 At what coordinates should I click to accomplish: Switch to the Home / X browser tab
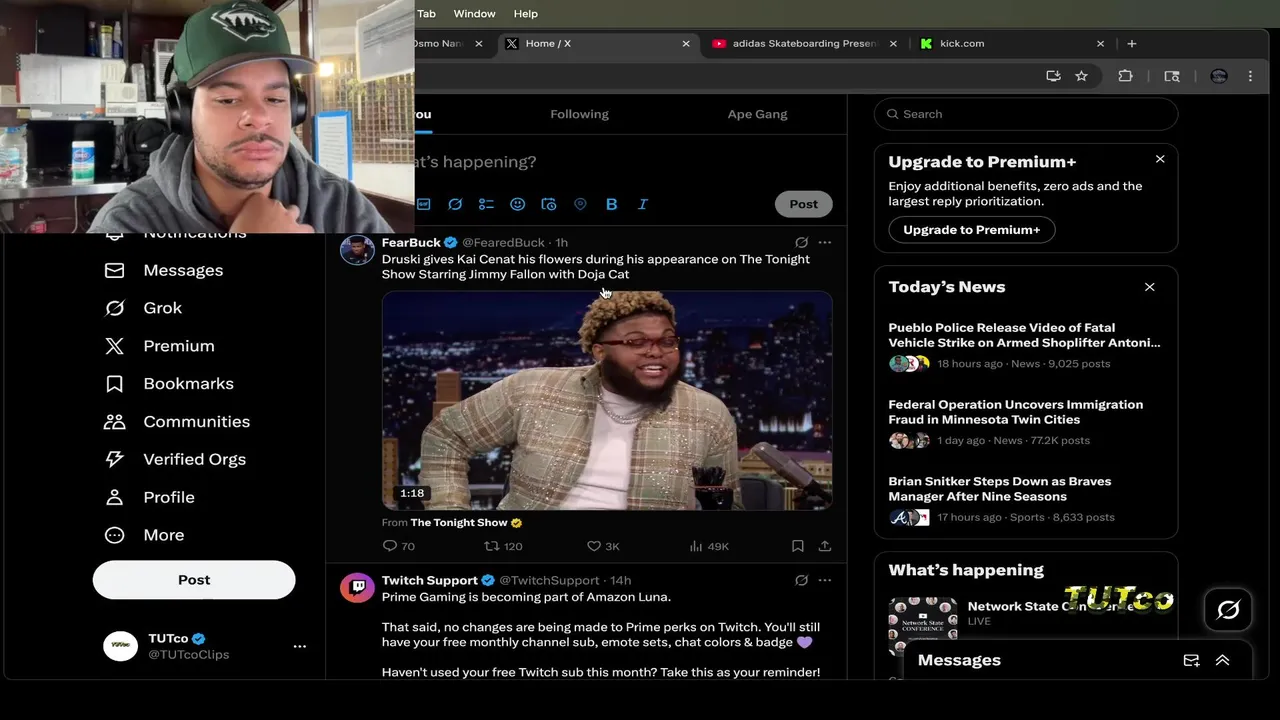[x=598, y=44]
